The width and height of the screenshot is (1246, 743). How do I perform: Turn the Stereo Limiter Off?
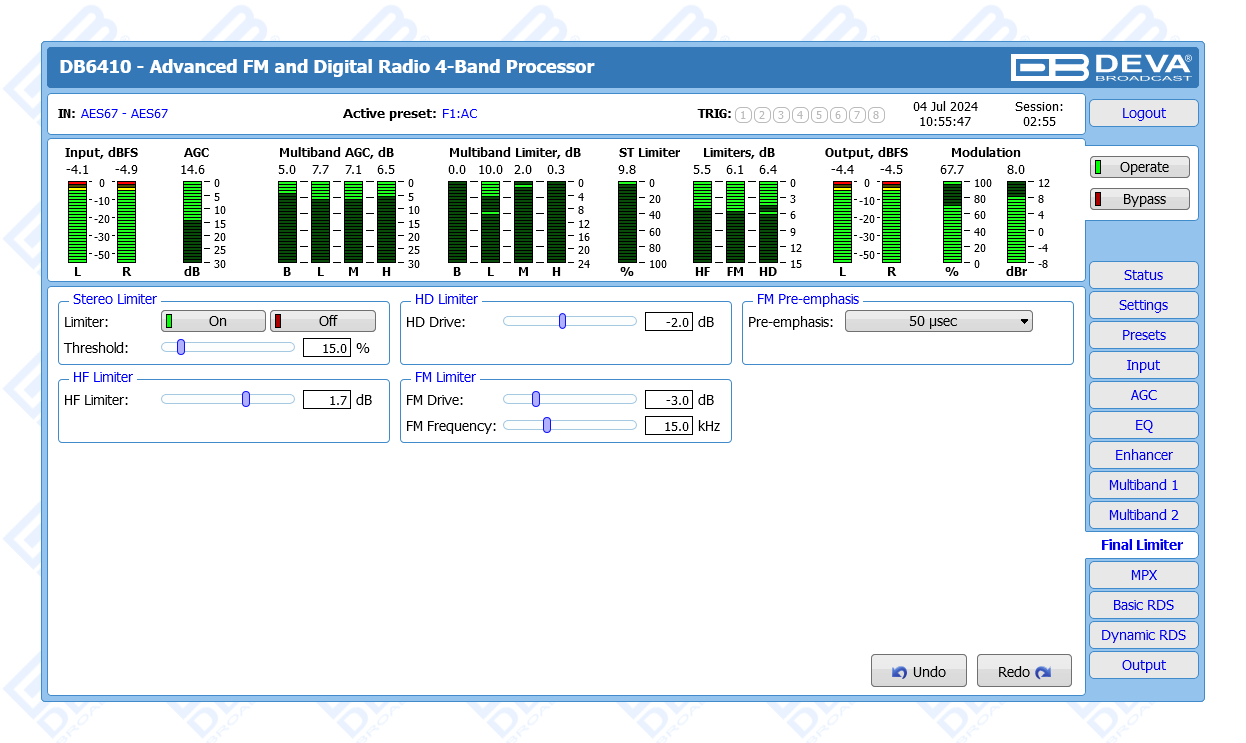click(323, 321)
